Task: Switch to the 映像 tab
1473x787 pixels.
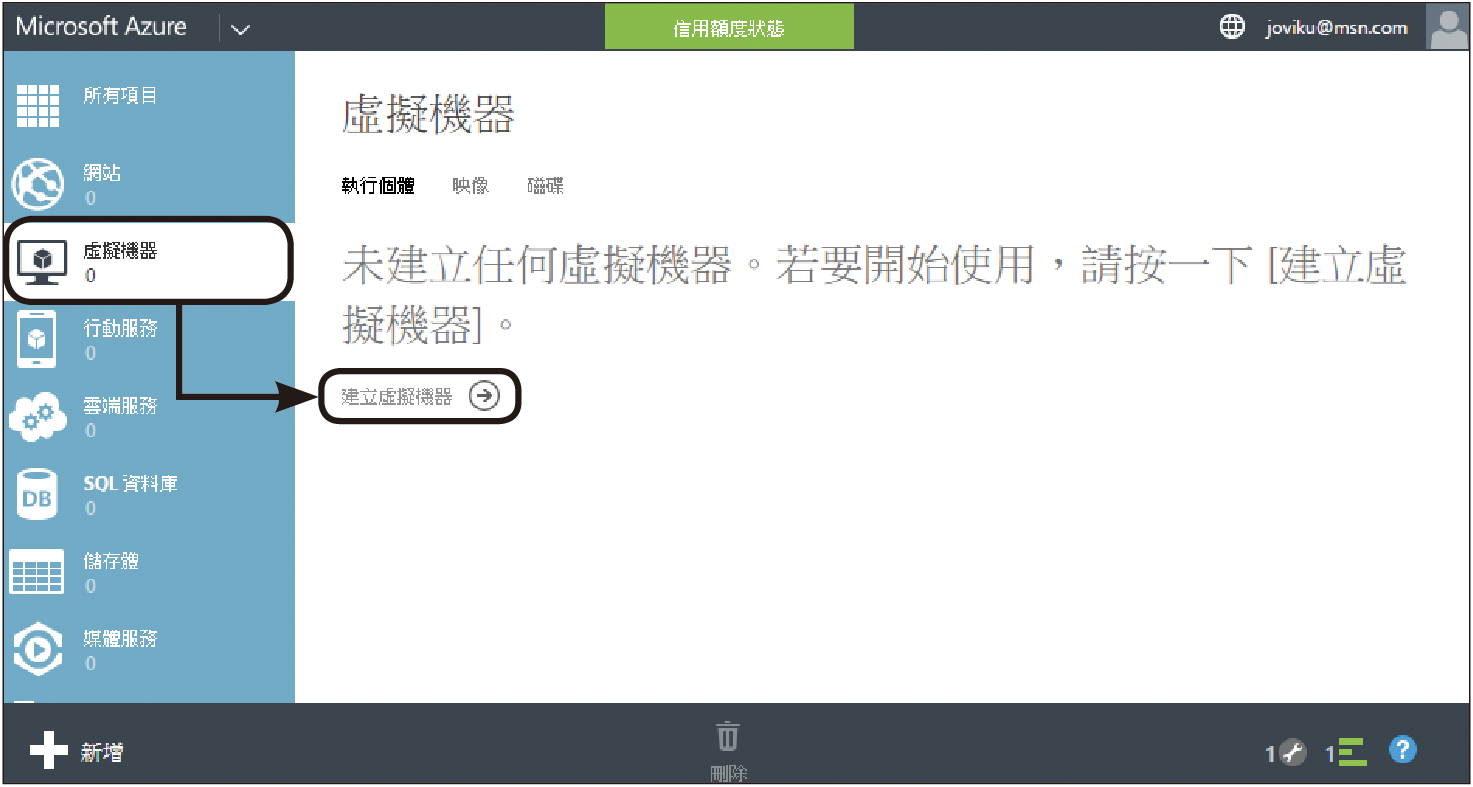Action: [470, 186]
